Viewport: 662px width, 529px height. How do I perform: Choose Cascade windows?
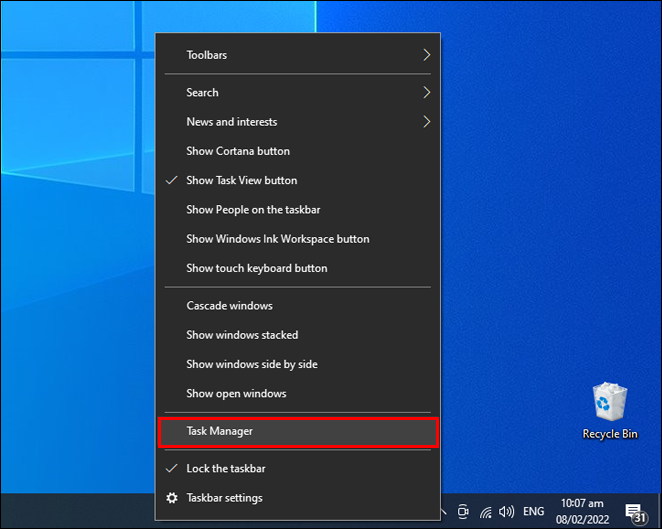pyautogui.click(x=298, y=306)
